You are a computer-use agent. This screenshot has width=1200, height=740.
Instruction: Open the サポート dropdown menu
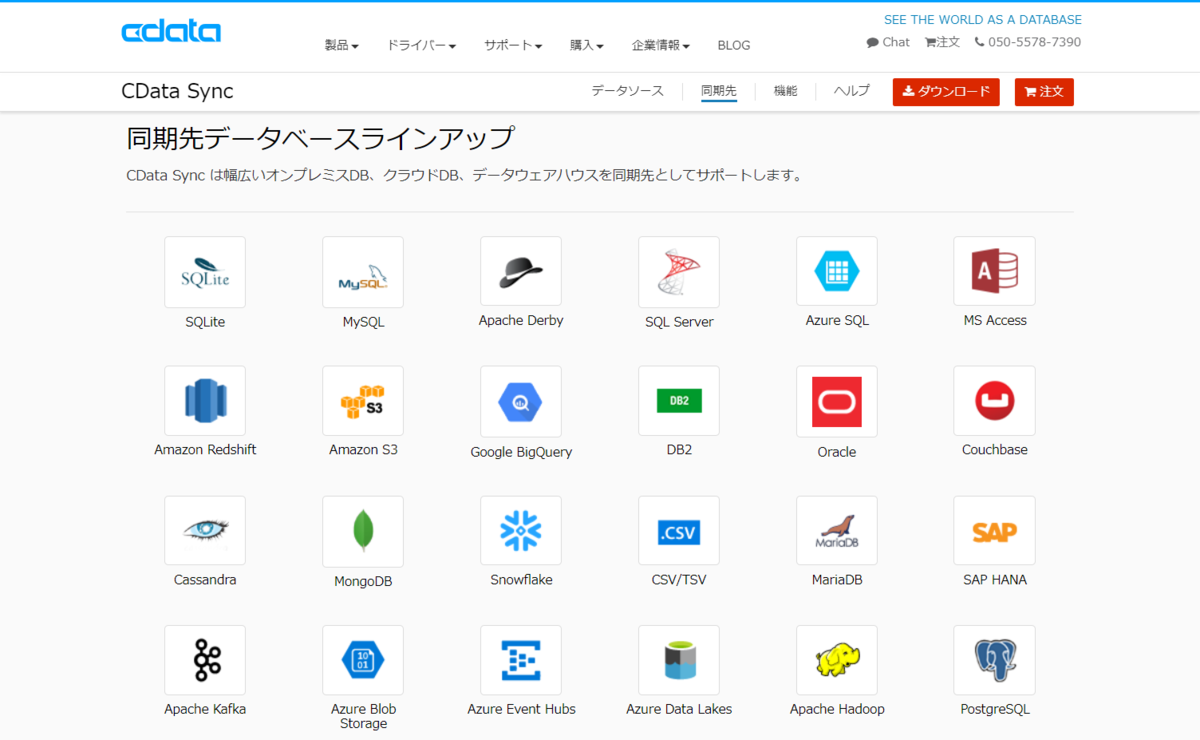click(513, 45)
